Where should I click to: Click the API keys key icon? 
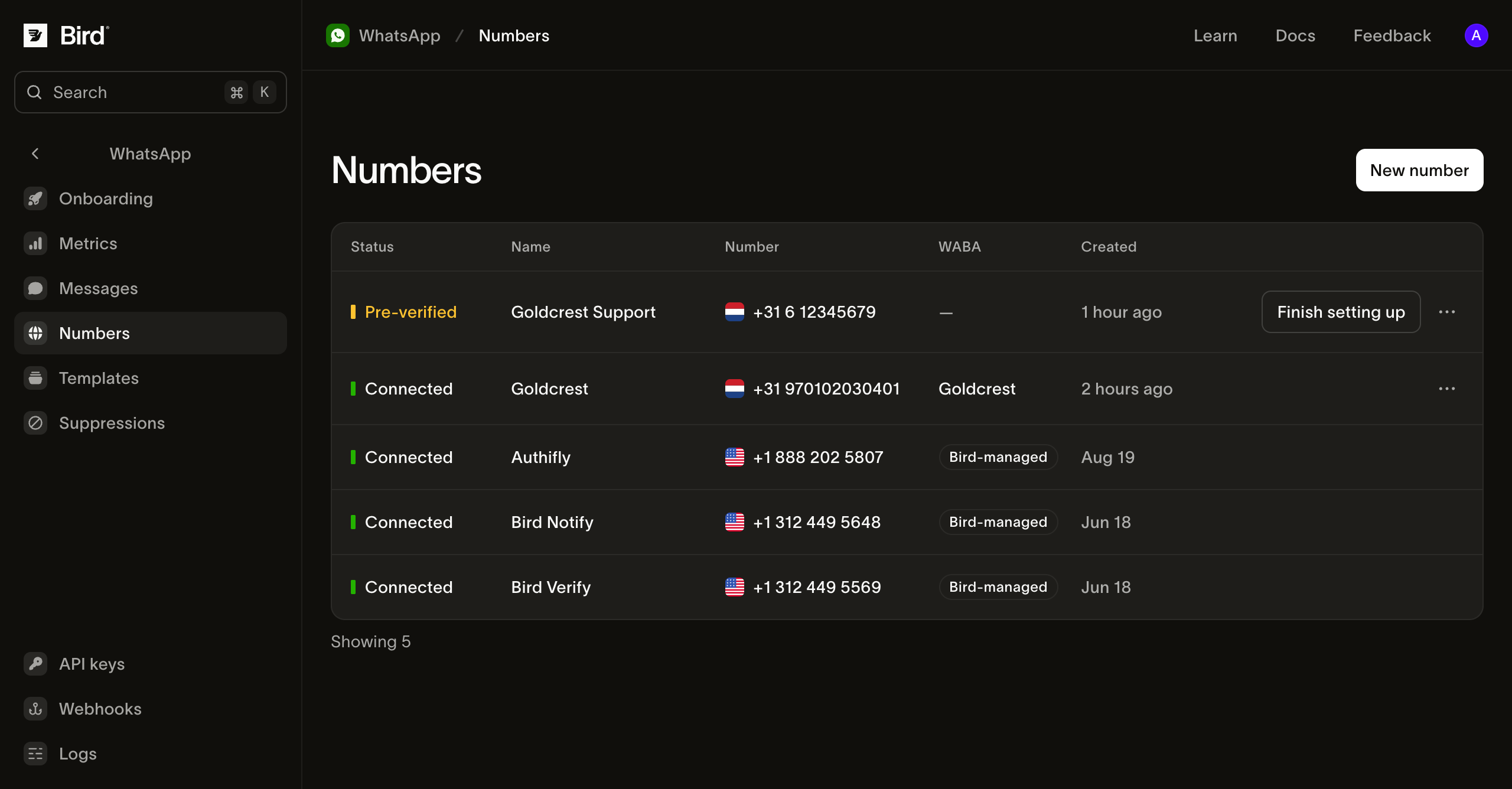point(35,664)
